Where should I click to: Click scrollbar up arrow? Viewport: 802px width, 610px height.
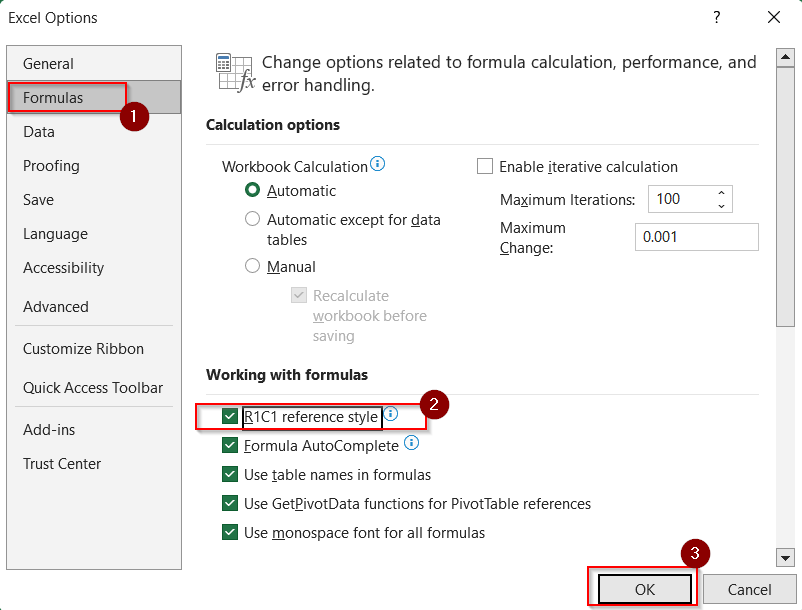785,57
